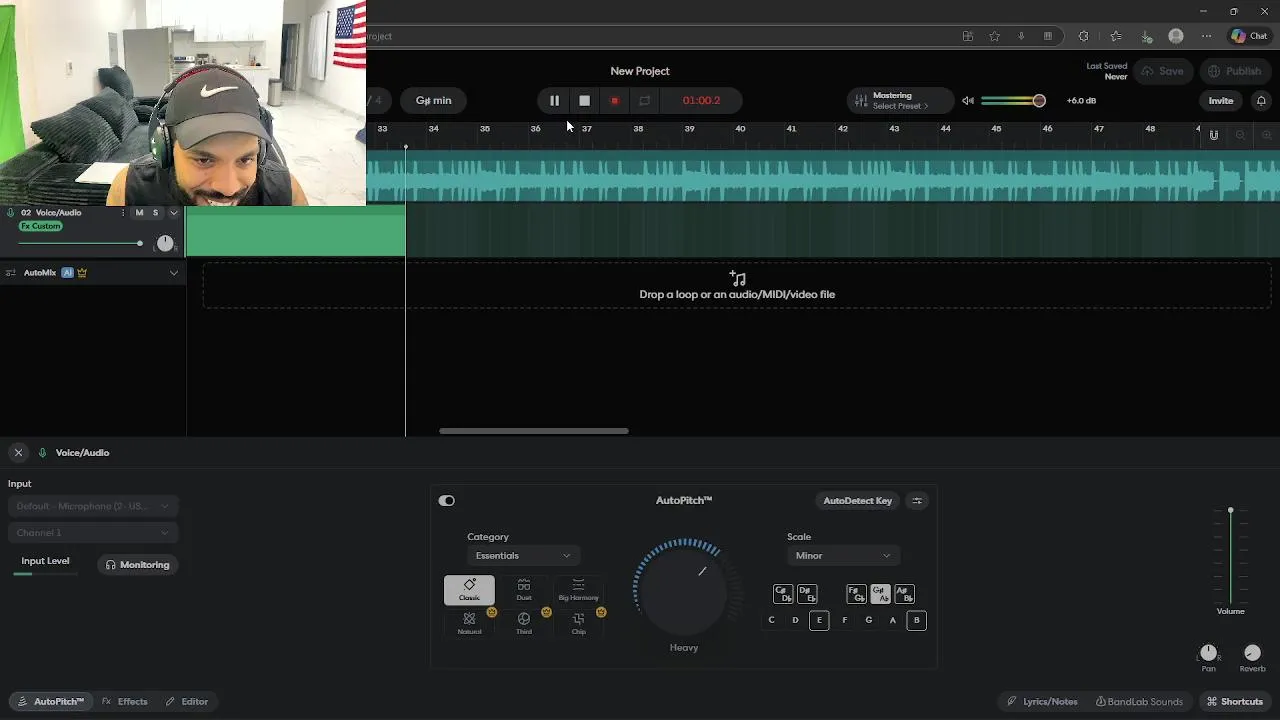Turn the Reverb knob
The height and width of the screenshot is (720, 1280).
point(1252,653)
